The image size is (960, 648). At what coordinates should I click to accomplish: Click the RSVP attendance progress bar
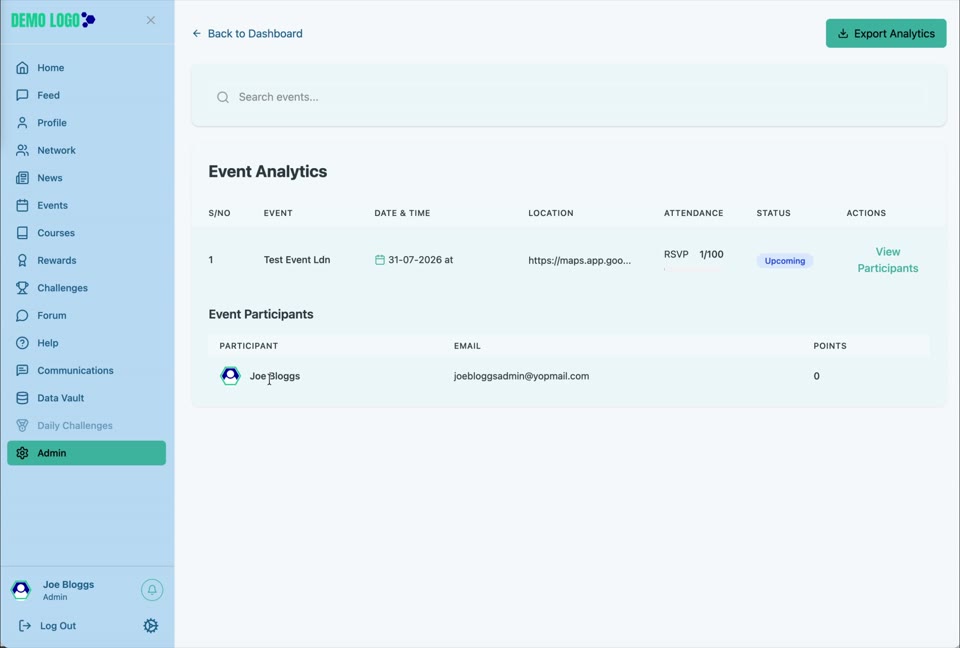693,268
